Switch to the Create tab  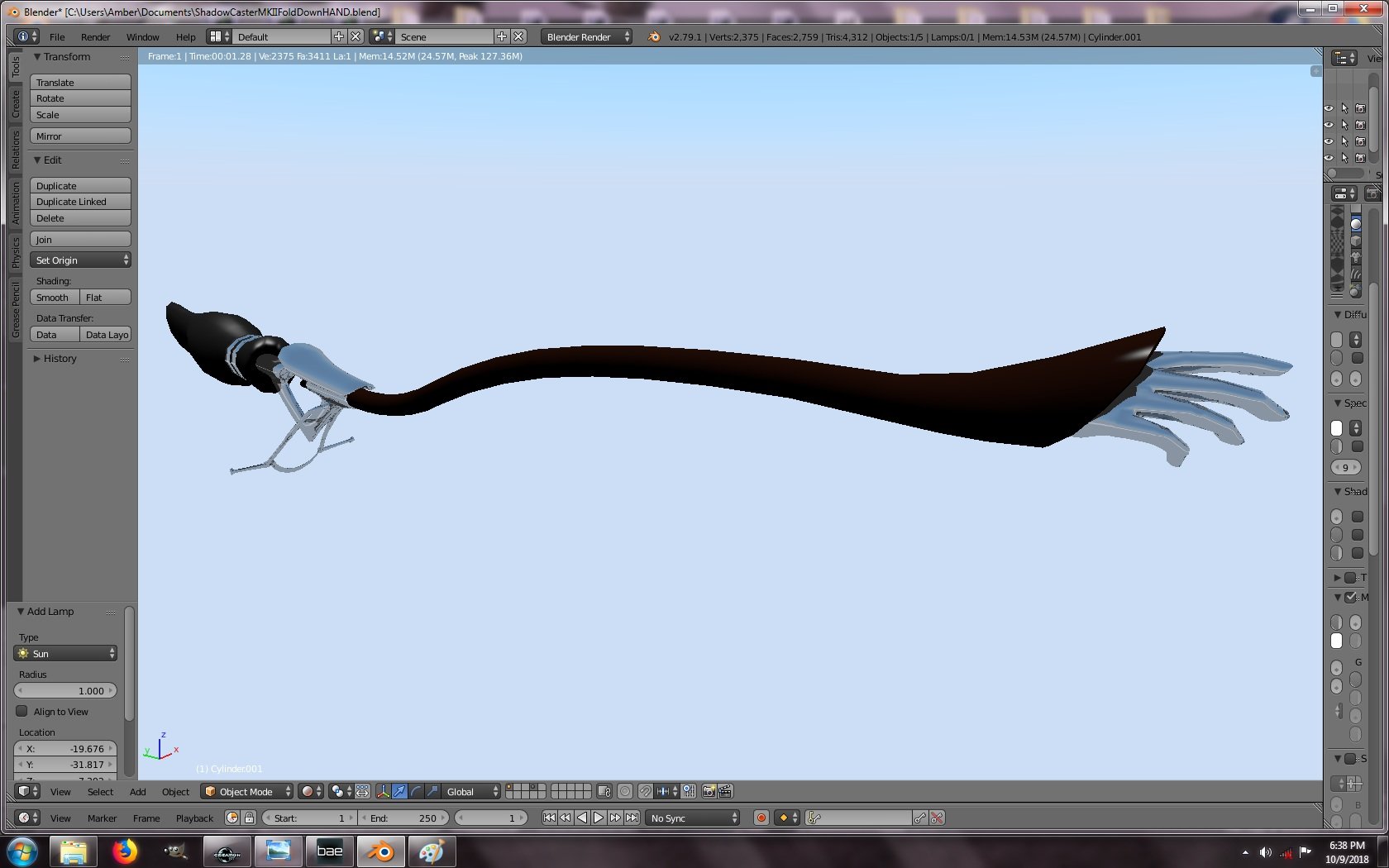click(16, 103)
